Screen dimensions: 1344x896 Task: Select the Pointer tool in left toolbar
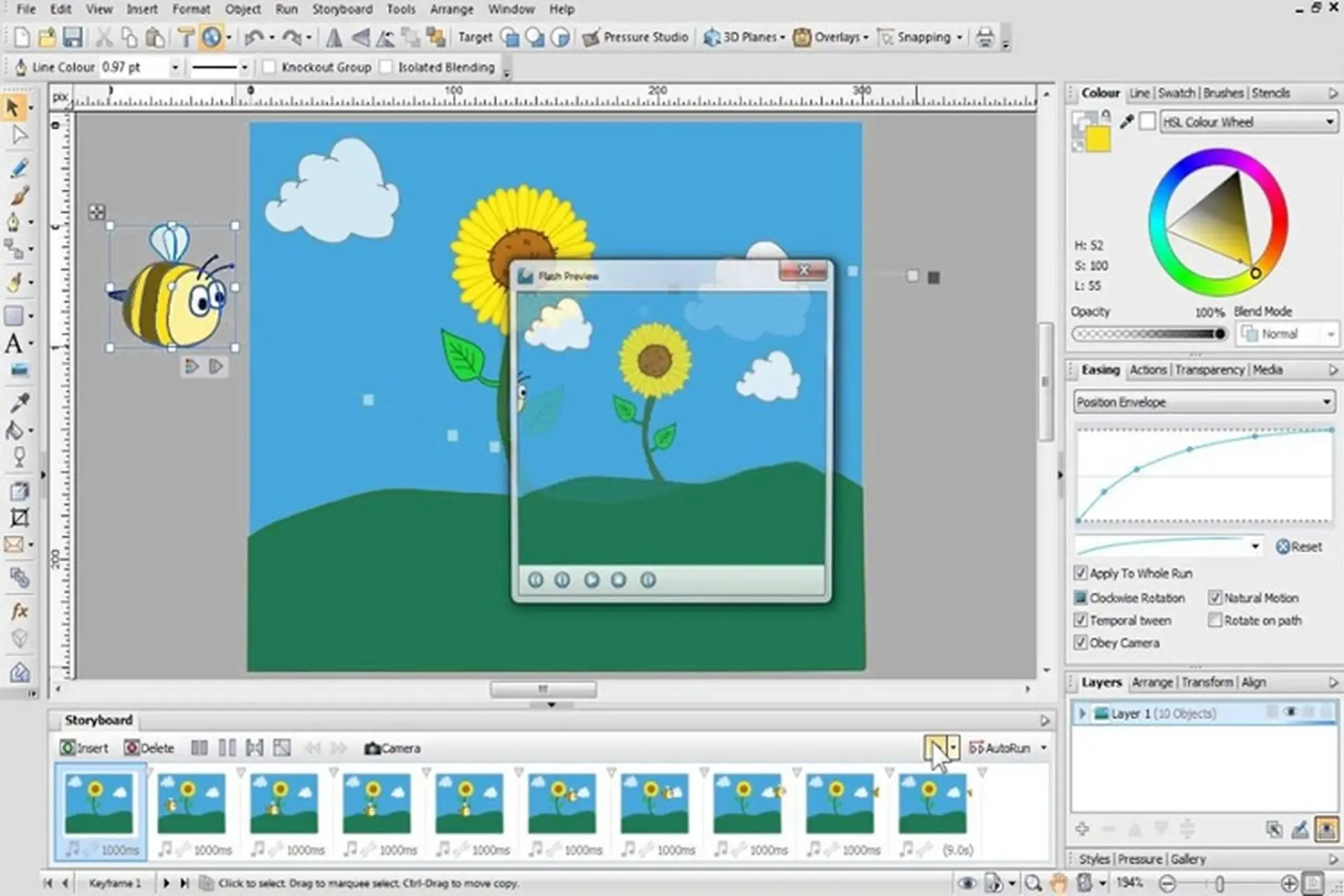pos(13,108)
